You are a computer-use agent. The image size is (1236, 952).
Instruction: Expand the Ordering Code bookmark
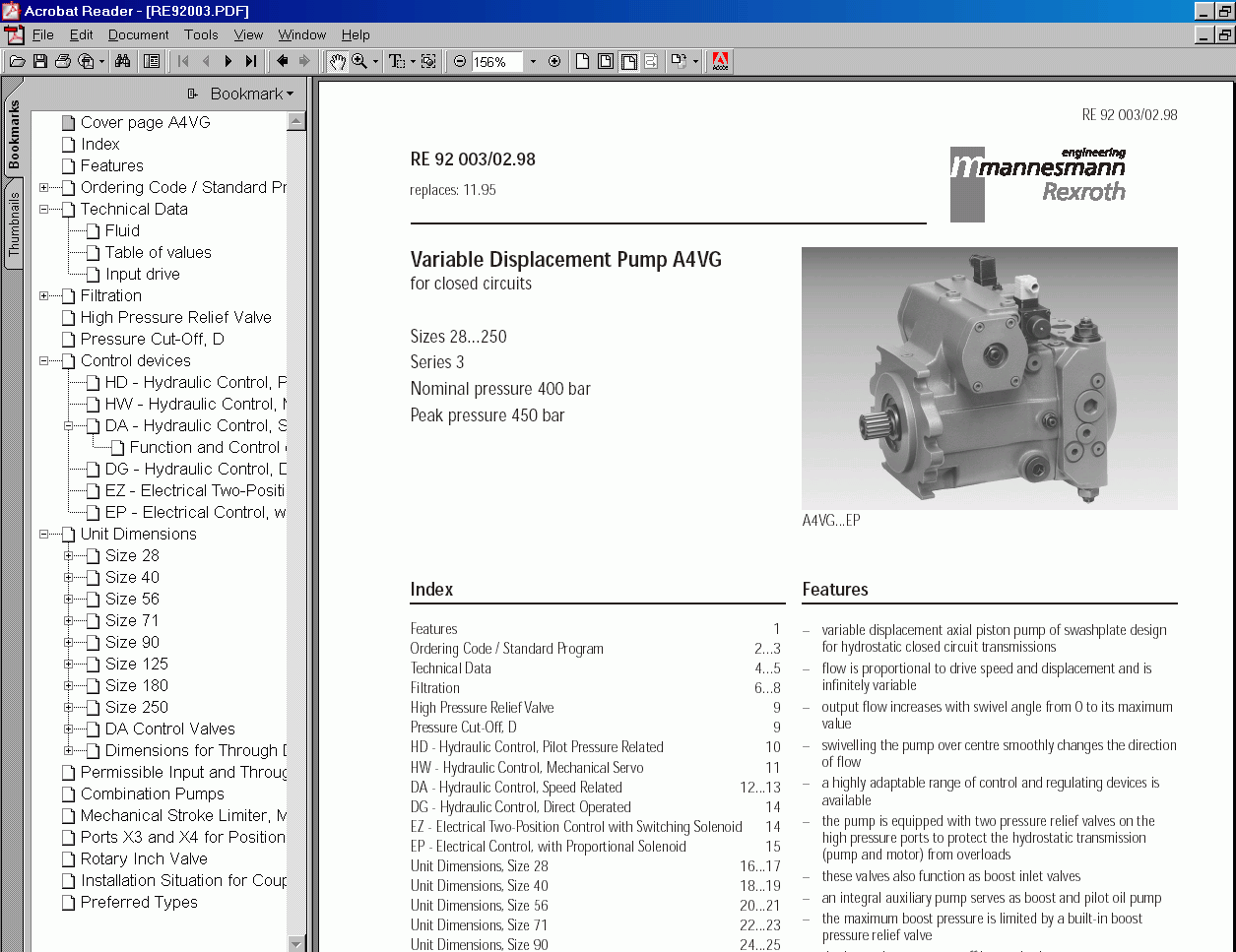click(43, 187)
